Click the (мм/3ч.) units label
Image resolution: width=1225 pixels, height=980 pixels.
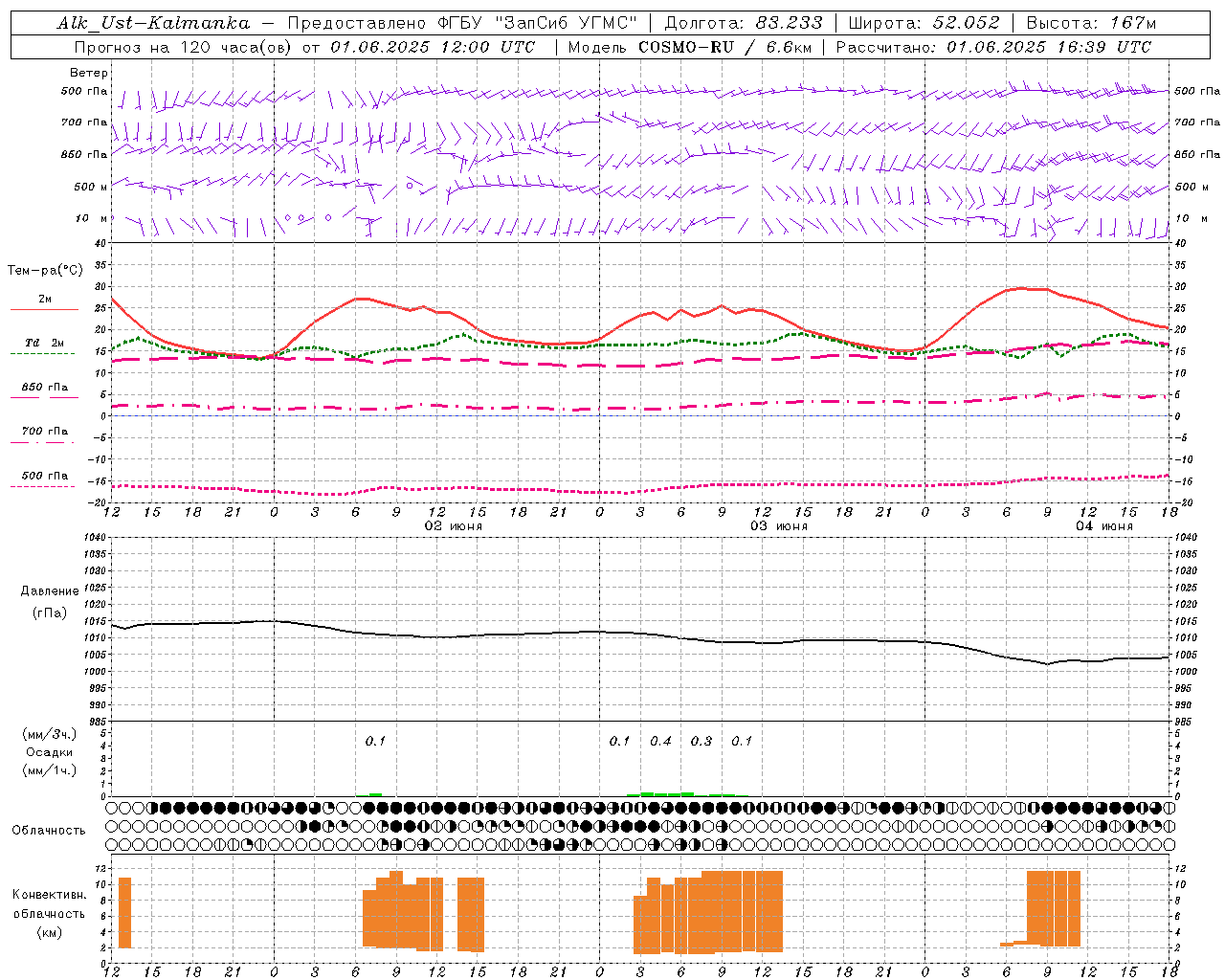[50, 734]
